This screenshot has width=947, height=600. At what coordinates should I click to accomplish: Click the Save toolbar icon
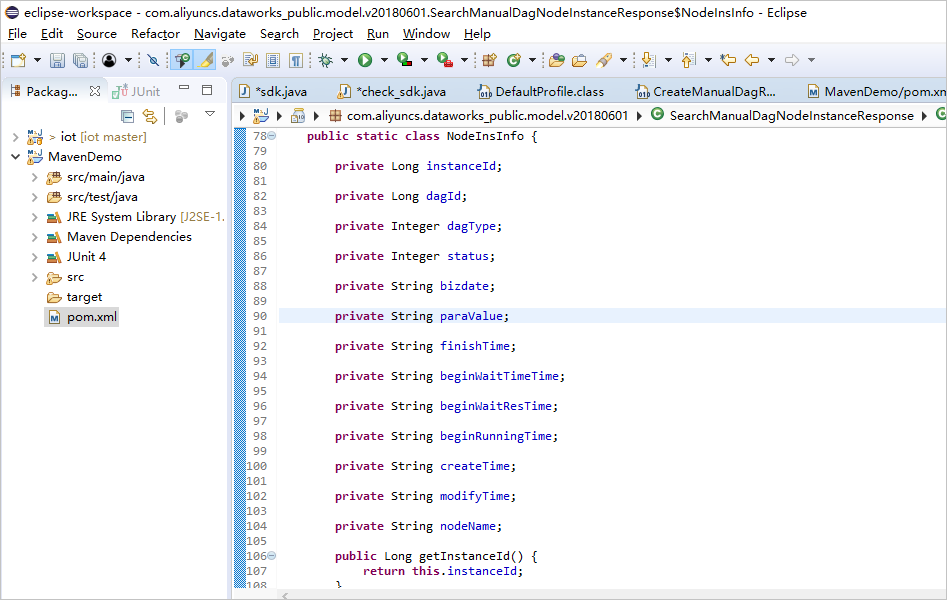[x=57, y=60]
